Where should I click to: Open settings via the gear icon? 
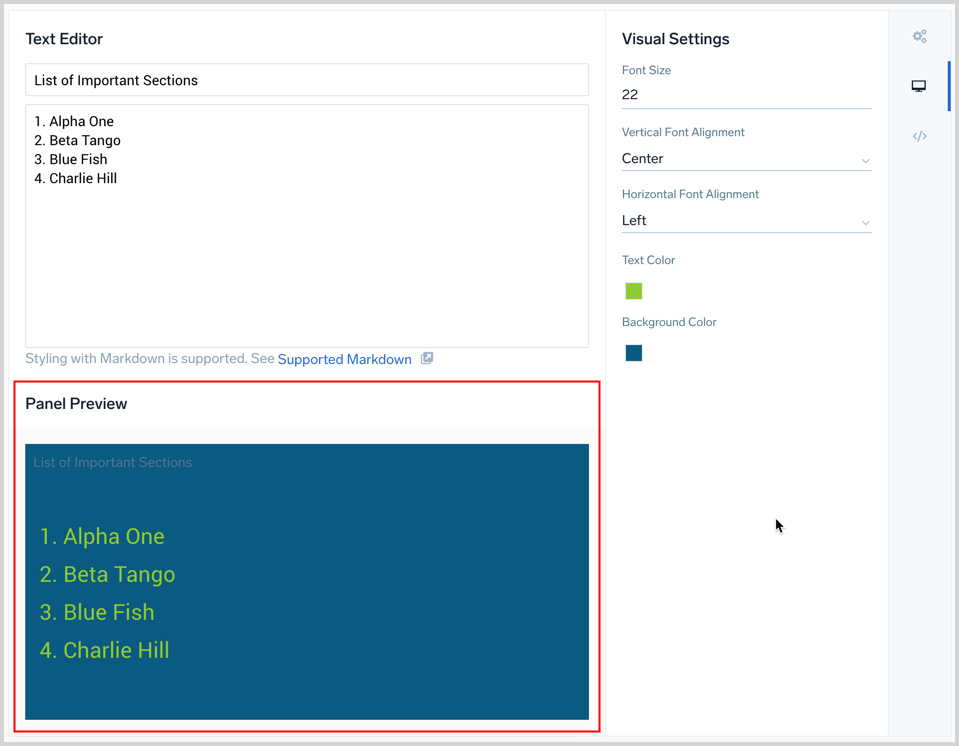coord(919,36)
